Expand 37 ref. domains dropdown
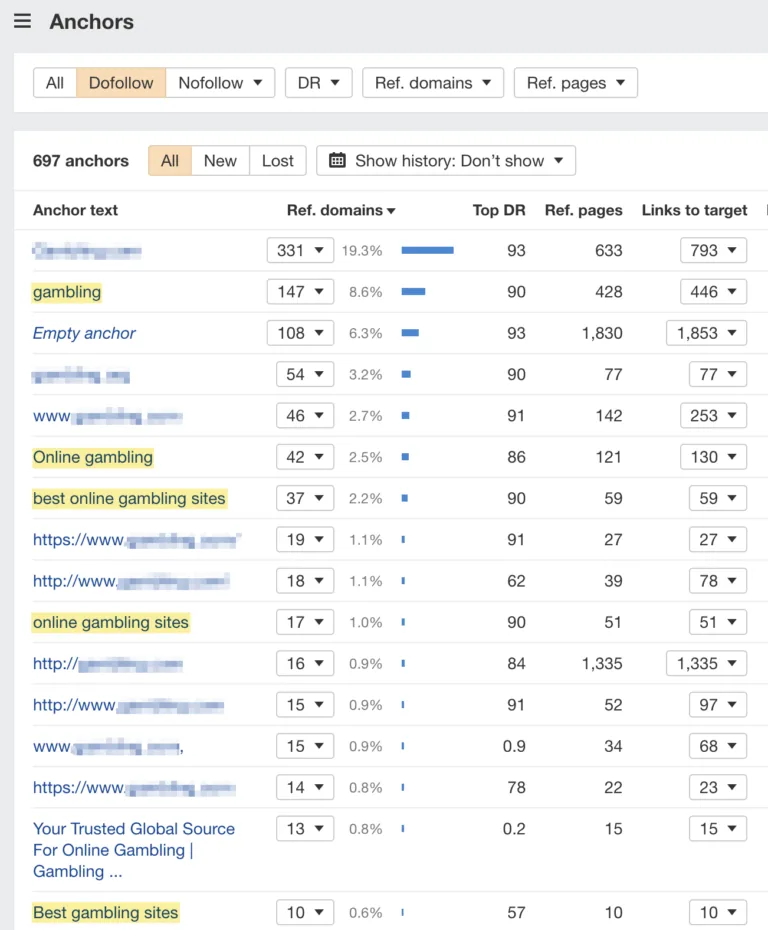 click(305, 498)
